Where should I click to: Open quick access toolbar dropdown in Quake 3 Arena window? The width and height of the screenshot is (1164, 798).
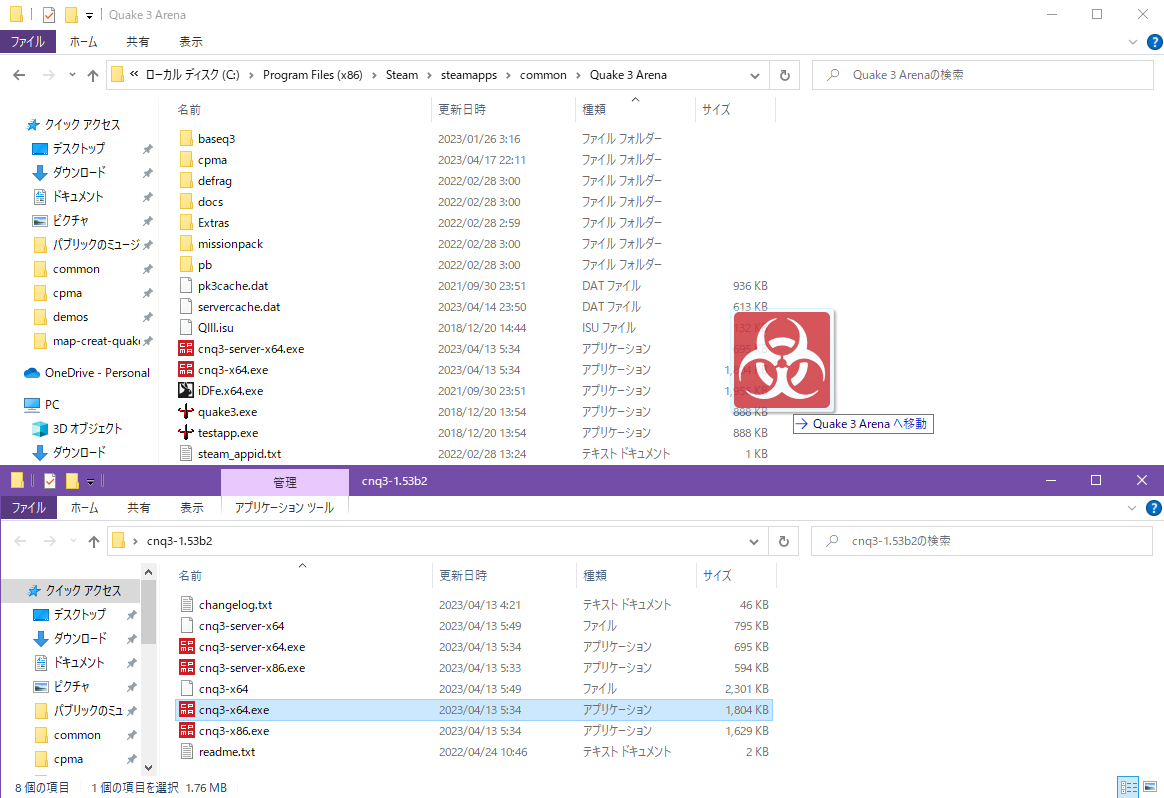point(89,15)
